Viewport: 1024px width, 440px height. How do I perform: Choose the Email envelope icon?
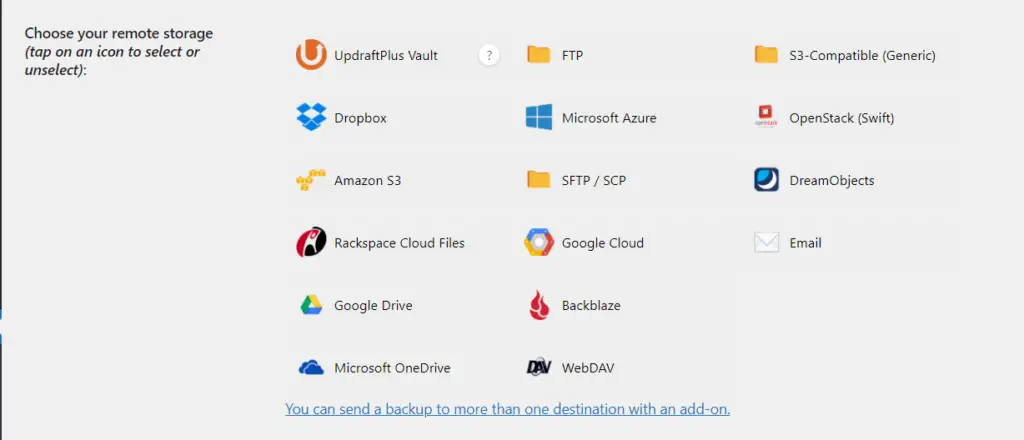click(x=766, y=243)
